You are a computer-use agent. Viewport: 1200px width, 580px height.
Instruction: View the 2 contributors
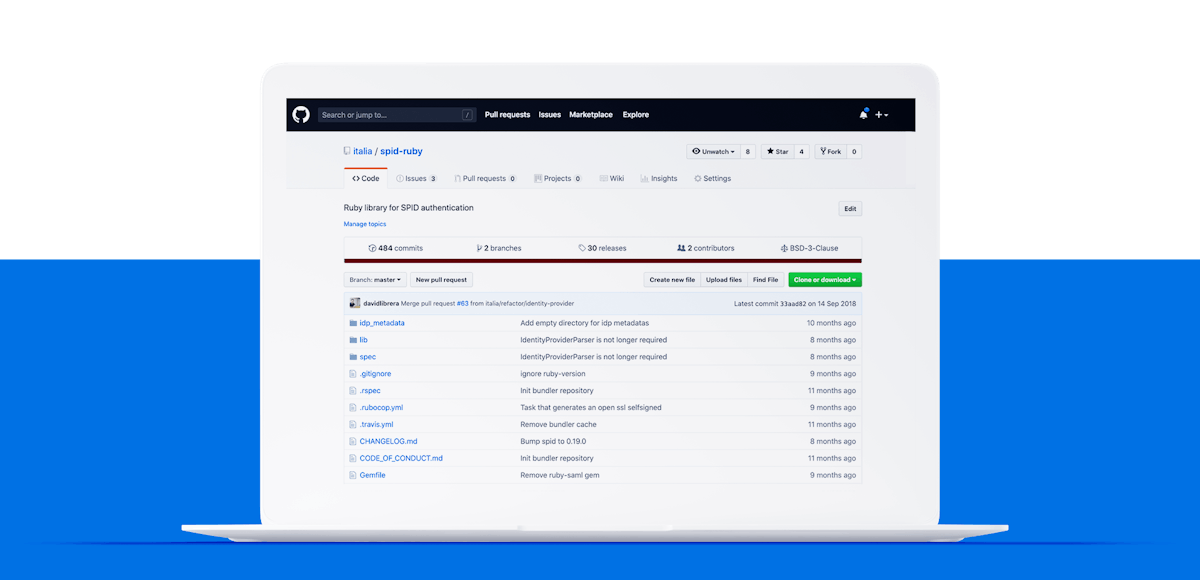[706, 248]
